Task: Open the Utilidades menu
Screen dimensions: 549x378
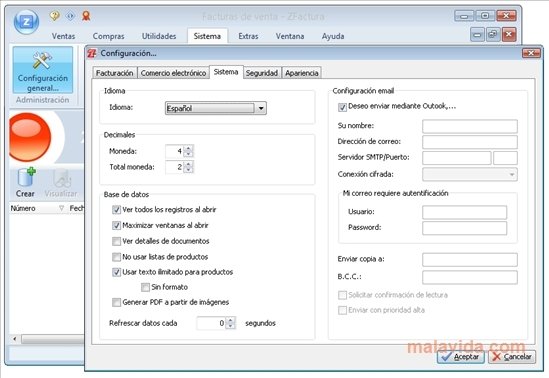Action: [x=159, y=36]
